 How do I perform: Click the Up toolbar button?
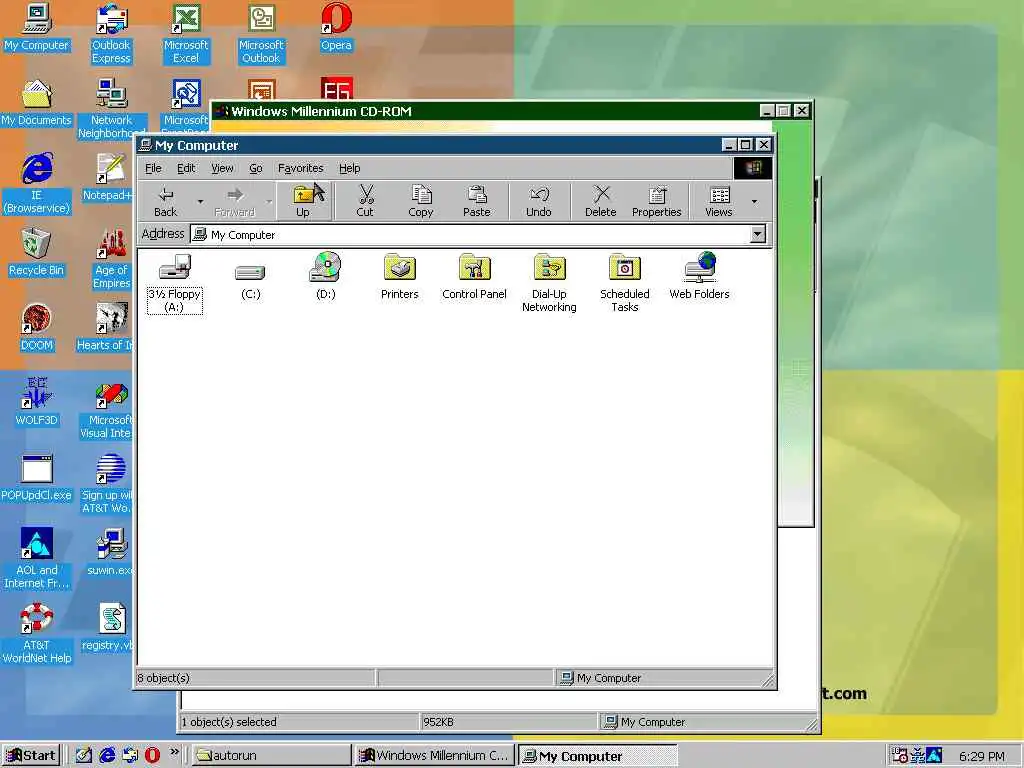303,202
